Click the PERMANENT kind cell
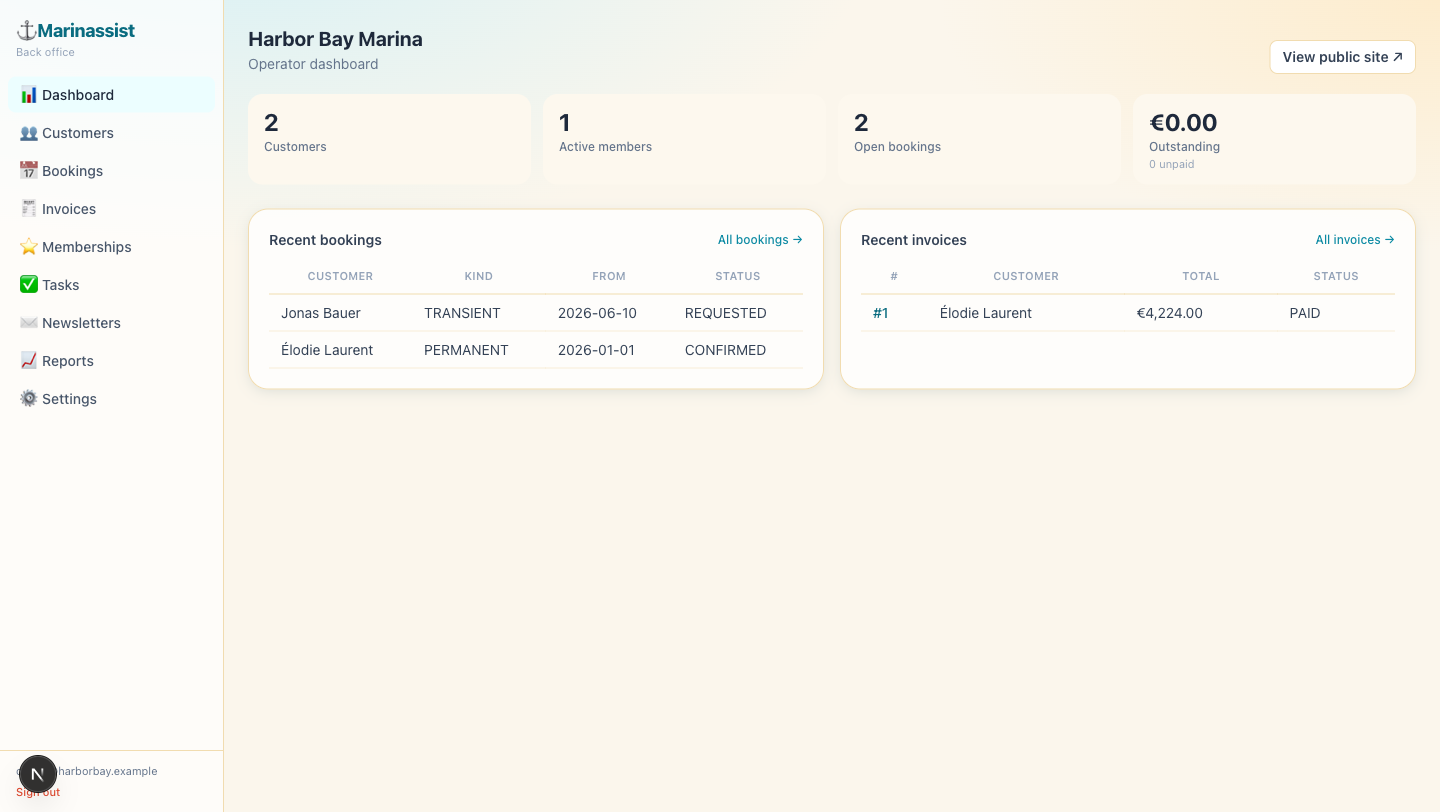The image size is (1440, 812). [466, 350]
